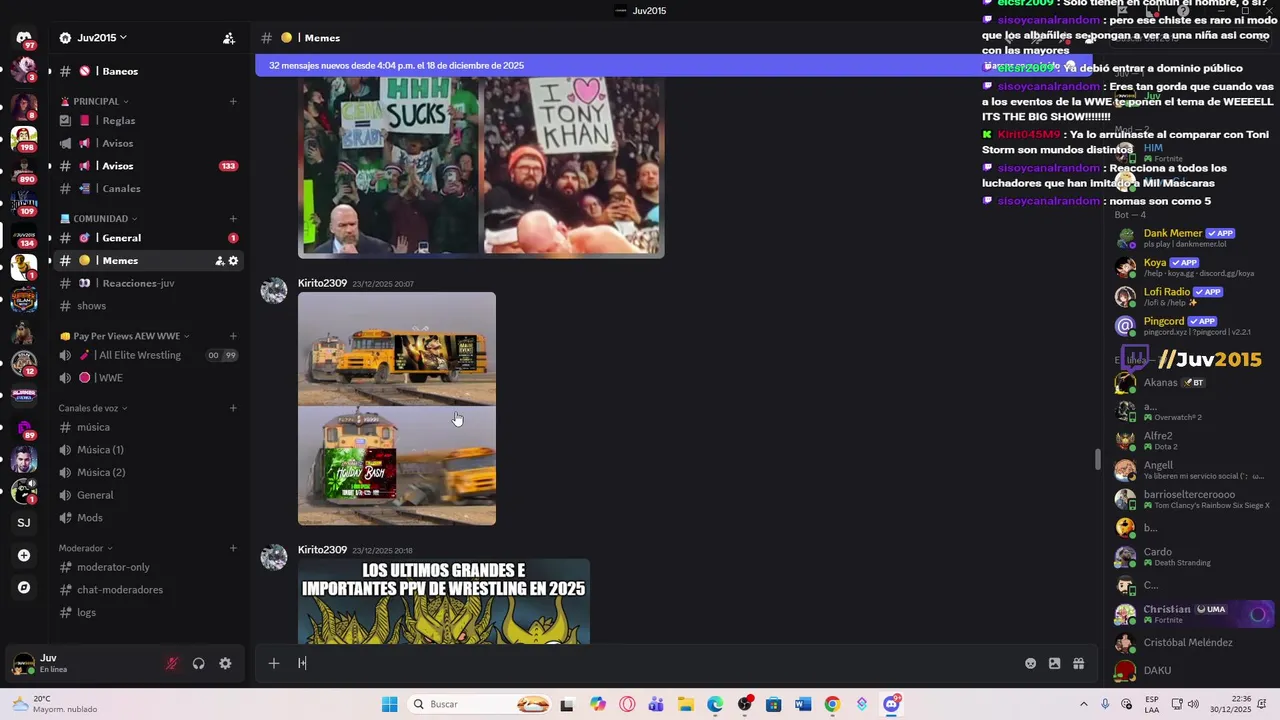Click the Add a Server plus icon
This screenshot has width=1280, height=720.
(24, 555)
